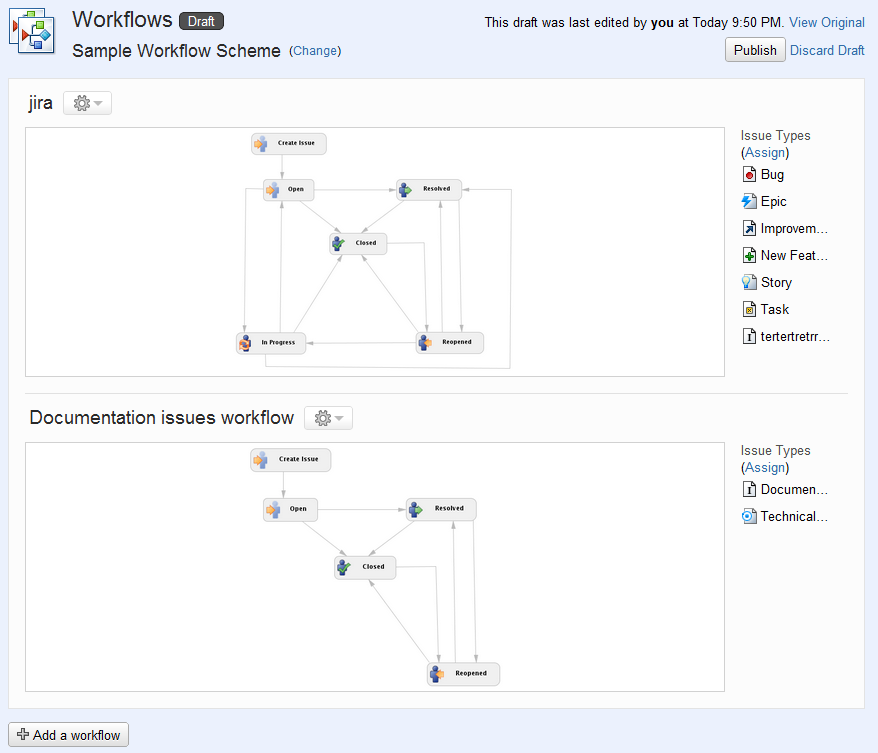This screenshot has width=878, height=753.
Task: Click Create Issue node in jira diagram
Action: 289,143
